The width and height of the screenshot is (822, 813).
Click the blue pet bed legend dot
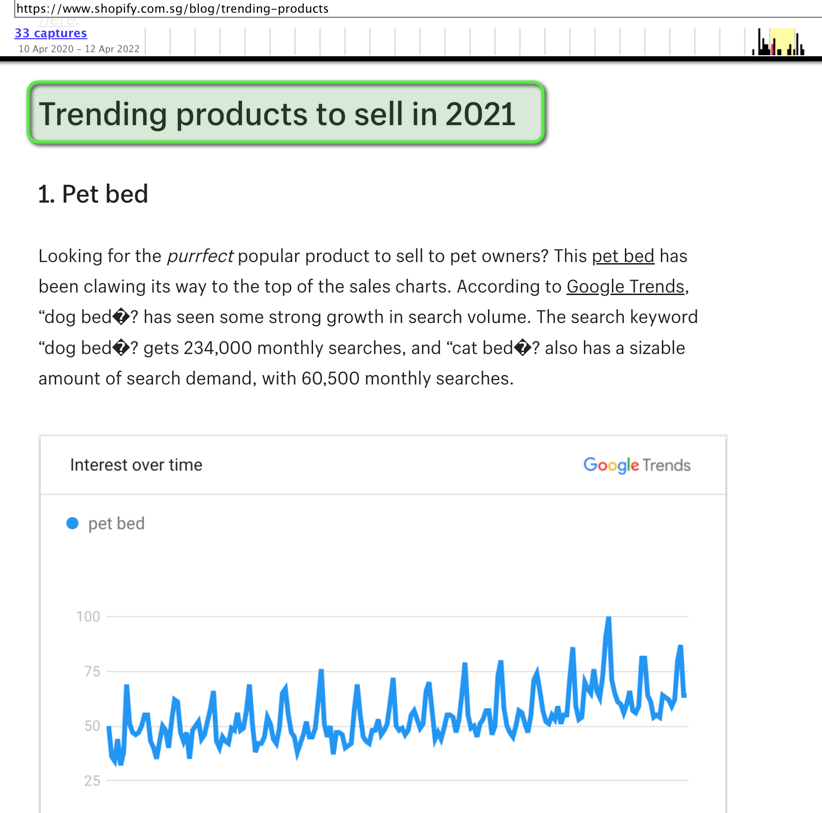tap(72, 523)
